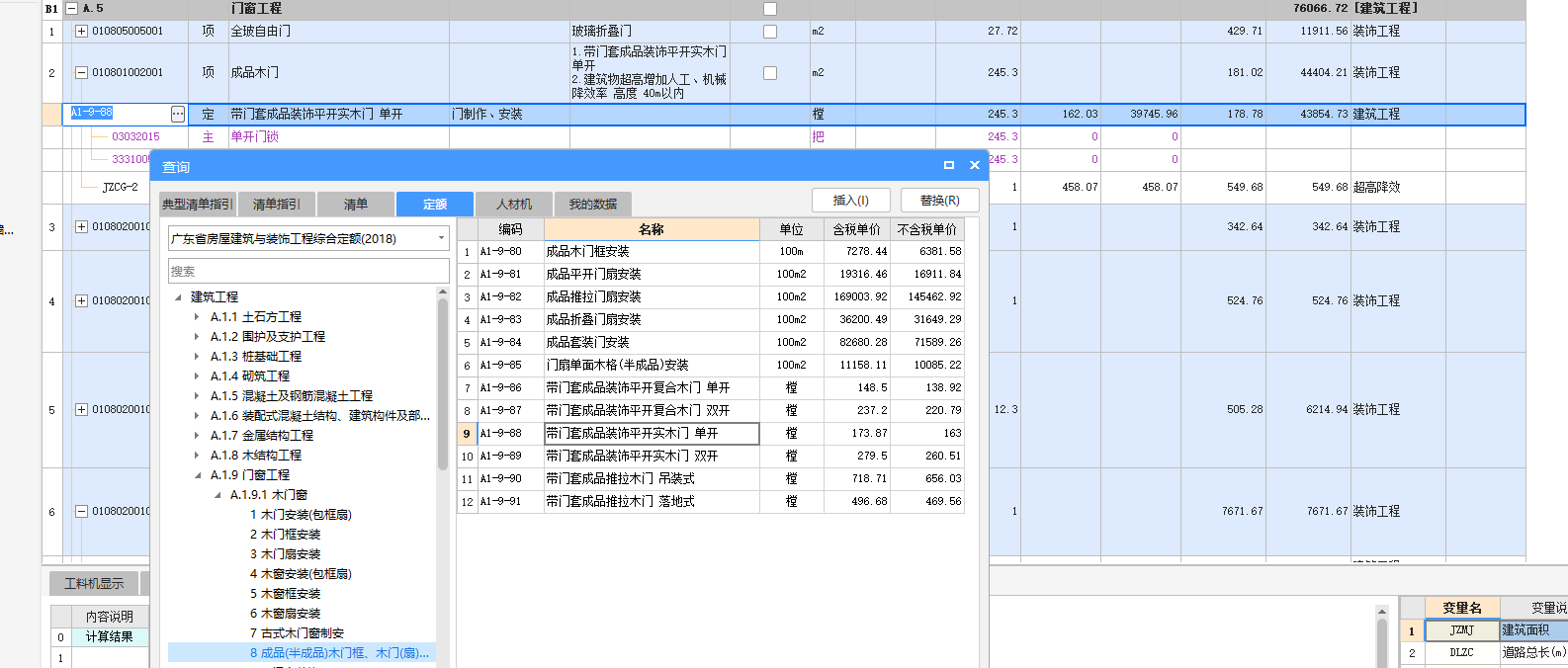Select tree item 8 成品(半成品)木门框
This screenshot has width=1568, height=668.
(x=339, y=653)
